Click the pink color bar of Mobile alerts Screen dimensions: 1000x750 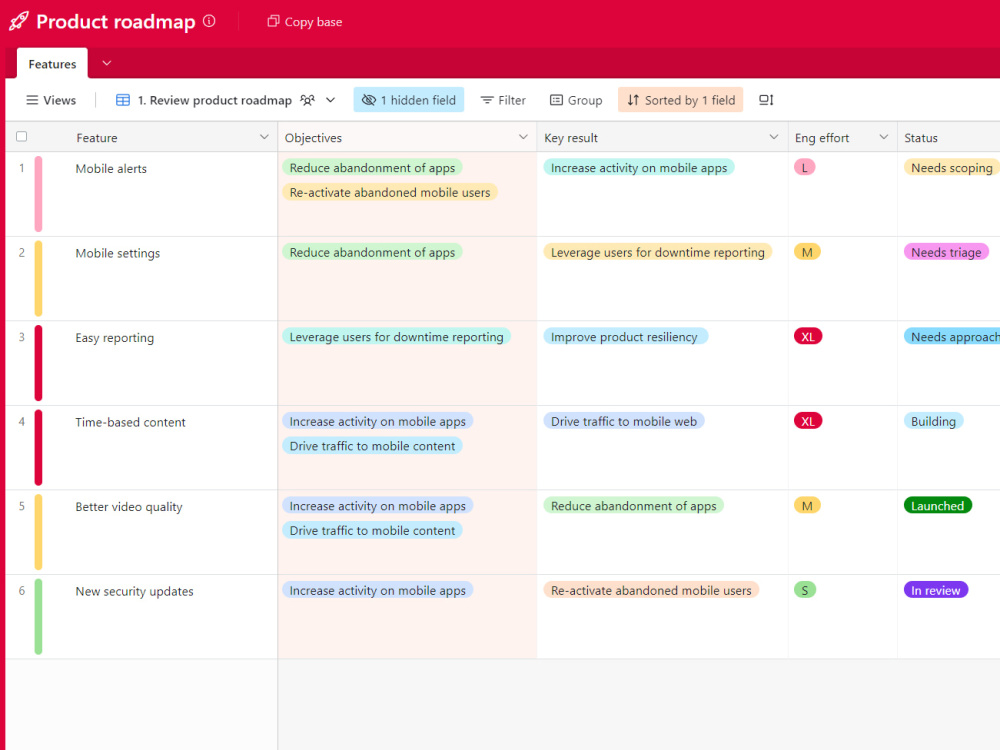click(38, 194)
